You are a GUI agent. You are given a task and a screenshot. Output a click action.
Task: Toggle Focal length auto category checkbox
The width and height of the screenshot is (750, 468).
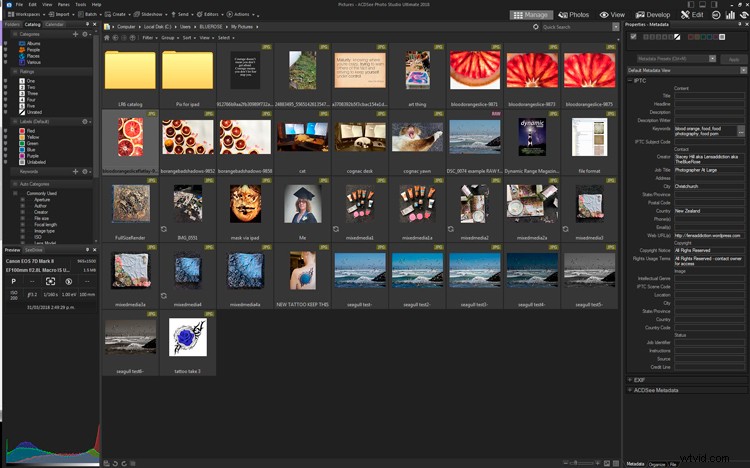click(x=22, y=224)
